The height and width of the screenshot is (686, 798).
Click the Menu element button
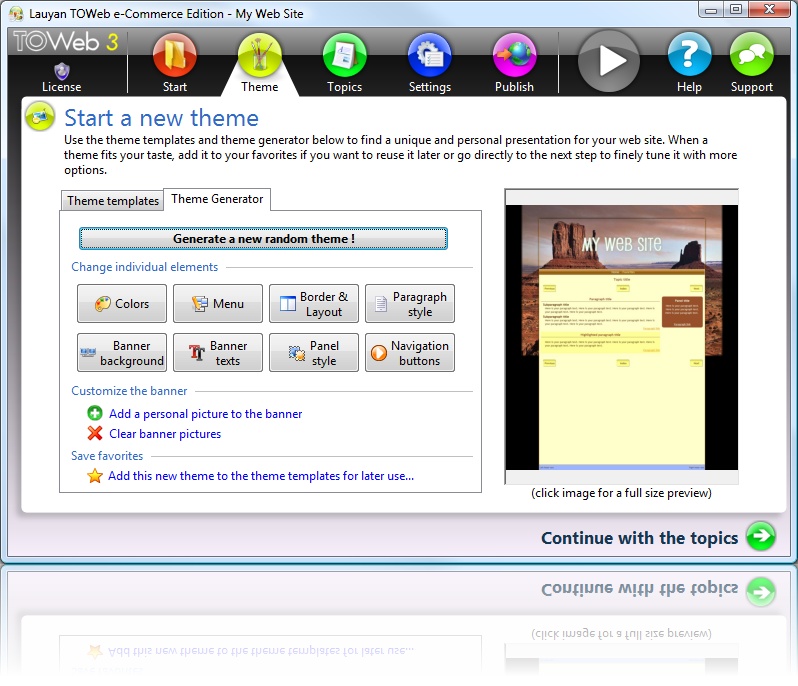[x=218, y=304]
